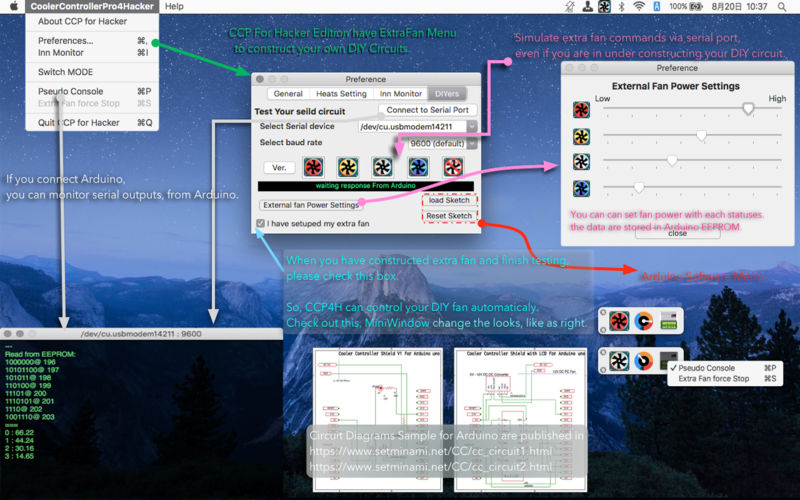Click the red fan power slider handle
The height and width of the screenshot is (500, 800).
point(748,108)
